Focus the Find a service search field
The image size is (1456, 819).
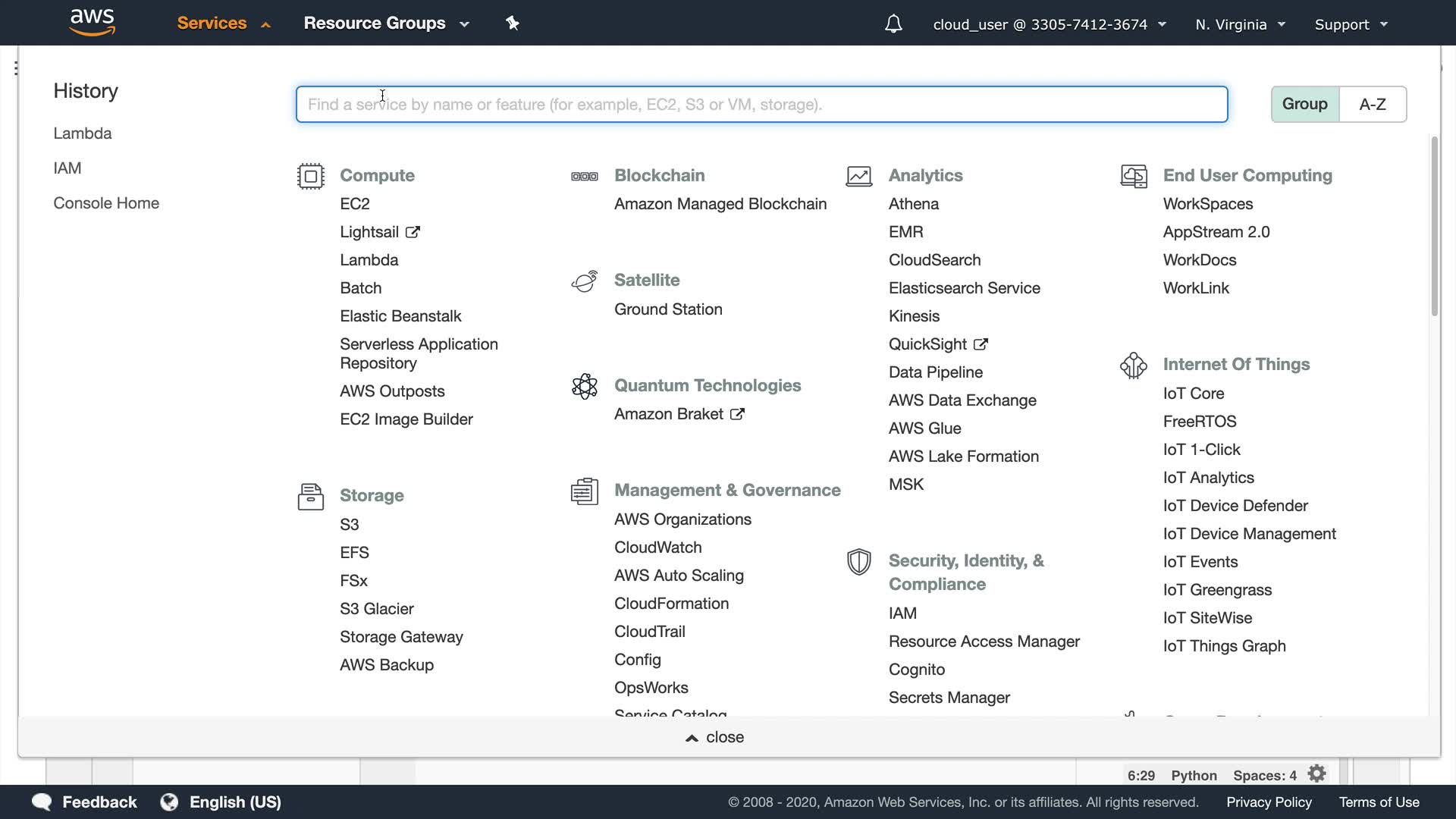coord(761,105)
